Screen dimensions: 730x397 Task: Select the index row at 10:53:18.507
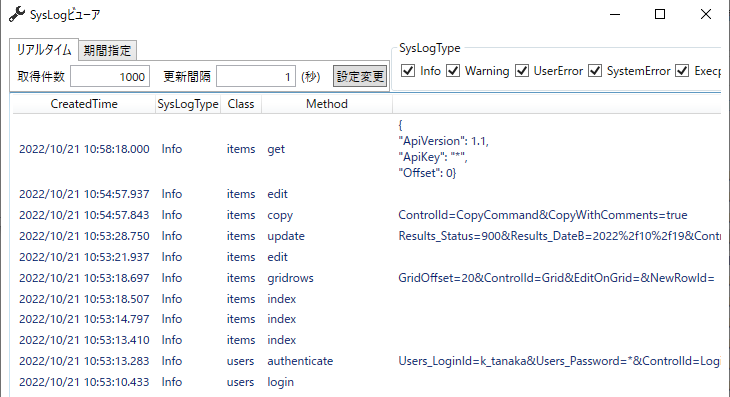pos(367,299)
